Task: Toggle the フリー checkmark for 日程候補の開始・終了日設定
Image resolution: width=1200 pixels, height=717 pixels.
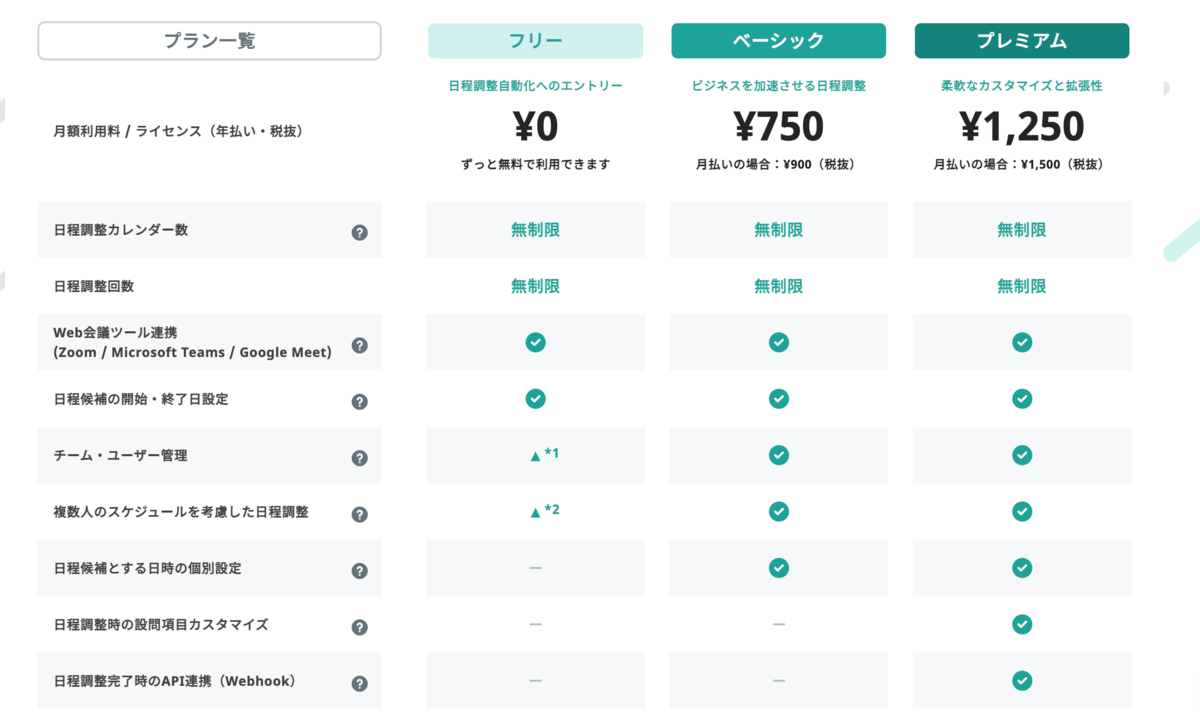Action: tap(536, 398)
